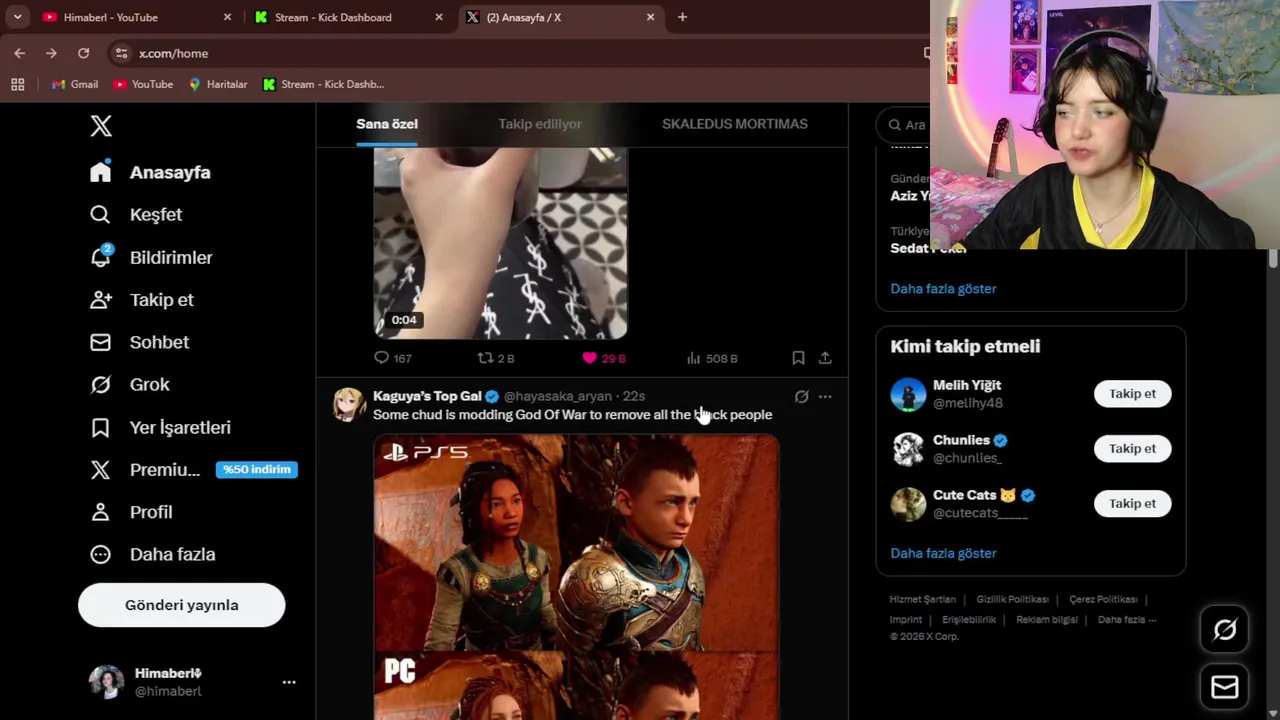Click the %50 indirim premium badge
Screen dimensions: 1280x720
pos(257,470)
